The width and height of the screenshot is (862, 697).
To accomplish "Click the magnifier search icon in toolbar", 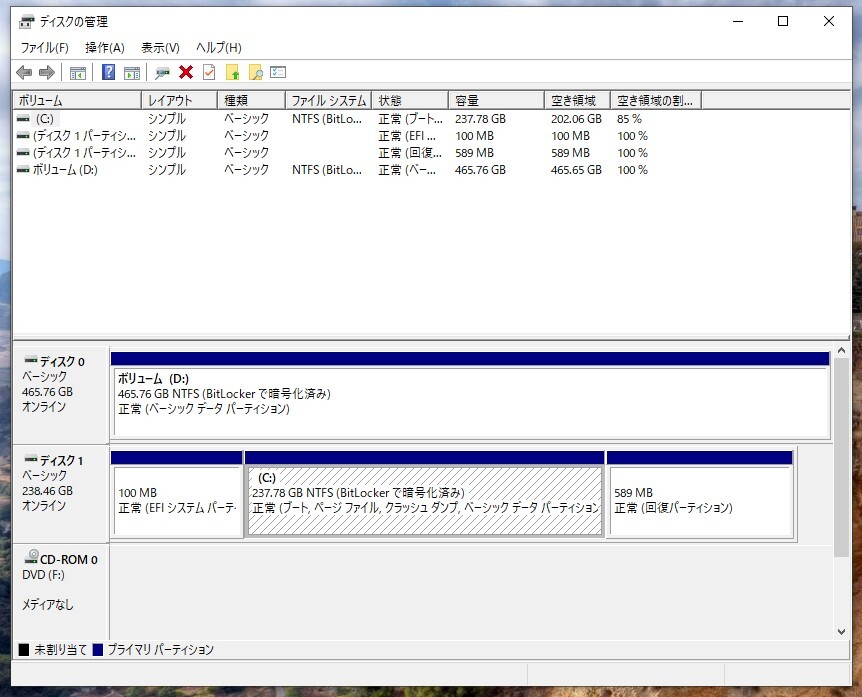I will click(x=256, y=72).
